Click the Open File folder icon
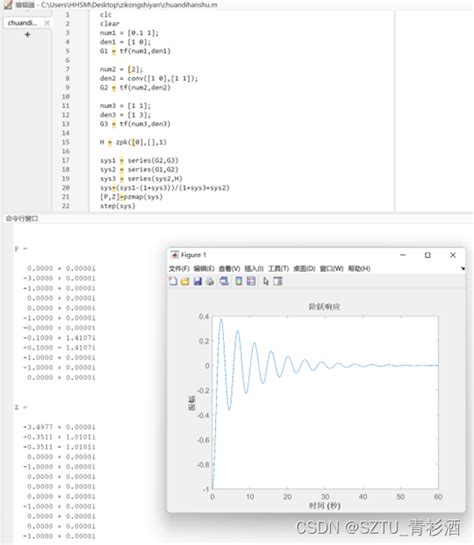The image size is (474, 545). point(185,281)
